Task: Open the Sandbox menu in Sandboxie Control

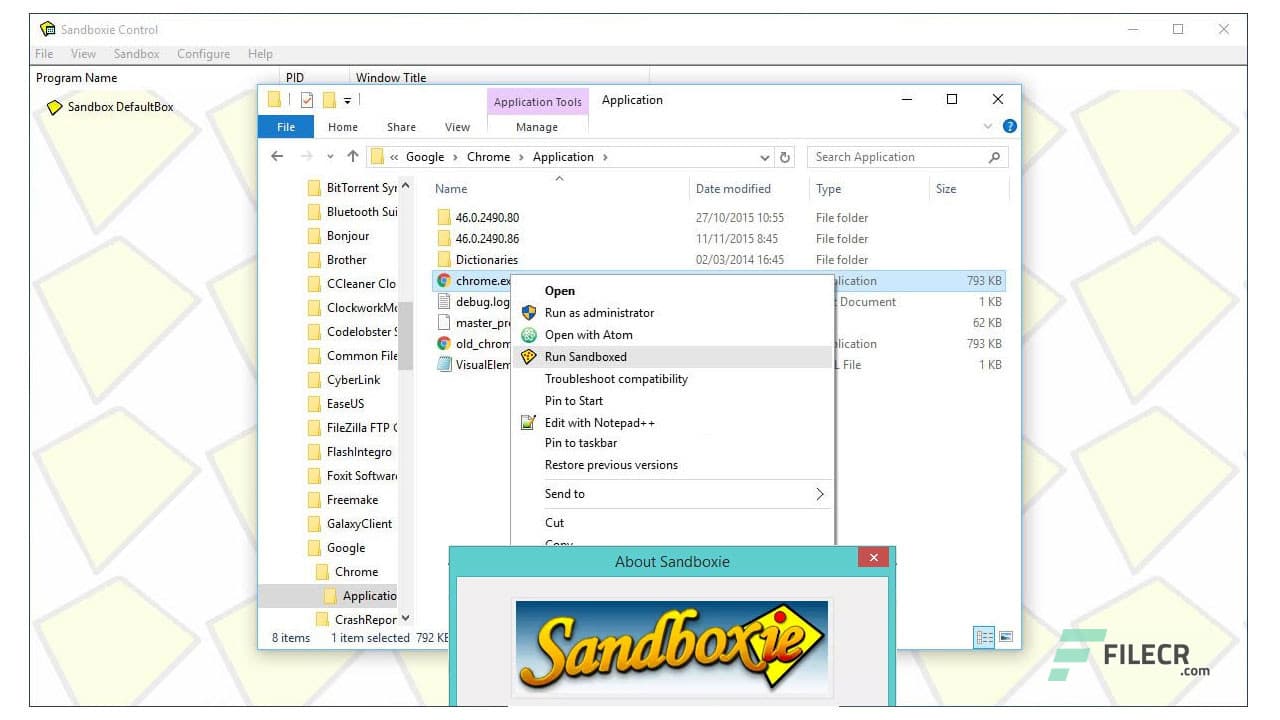Action: [x=136, y=54]
